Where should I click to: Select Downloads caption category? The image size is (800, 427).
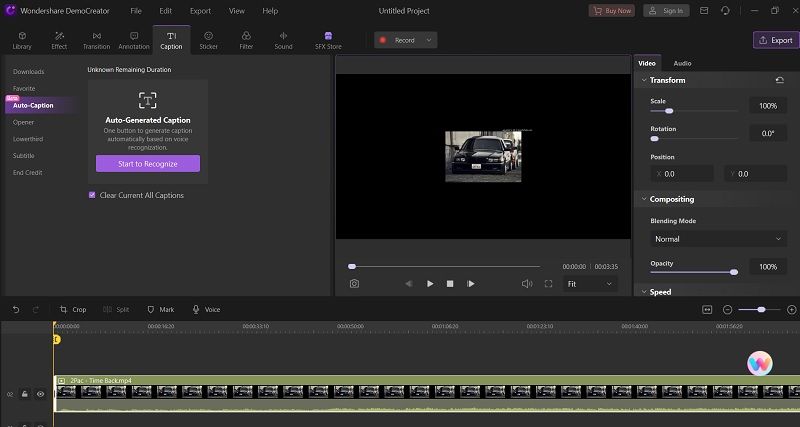click(x=29, y=72)
